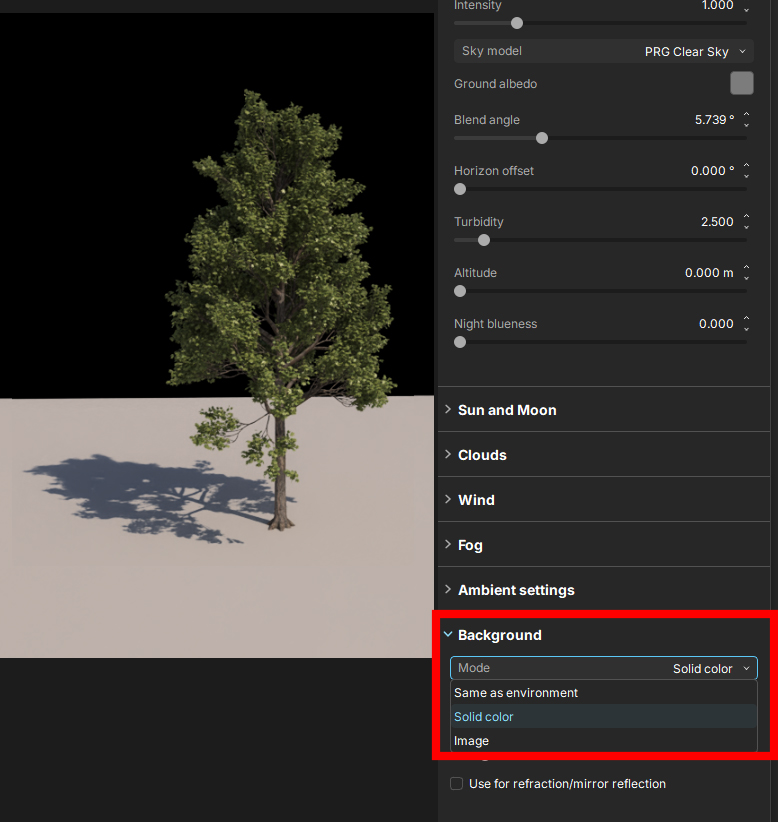Click the Turbidity slider handle
778x822 pixels.
(484, 240)
